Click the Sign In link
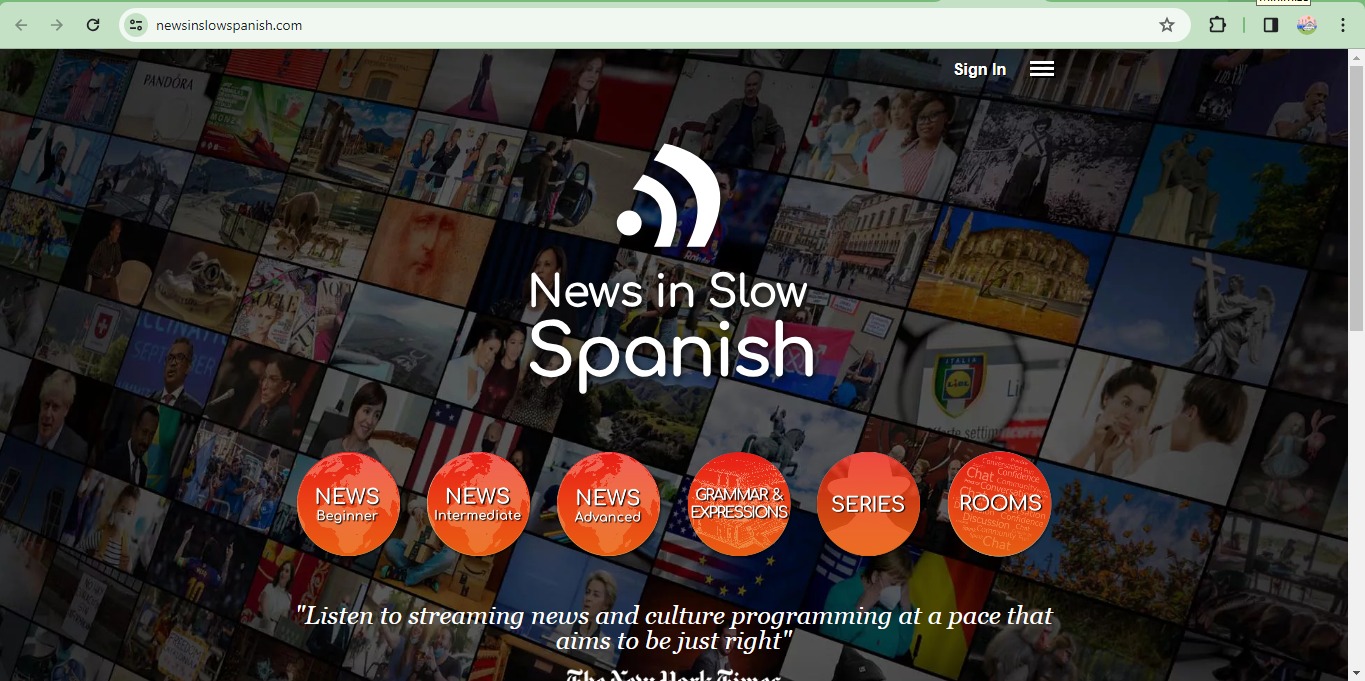Viewport: 1365px width, 681px height. pyautogui.click(x=980, y=69)
